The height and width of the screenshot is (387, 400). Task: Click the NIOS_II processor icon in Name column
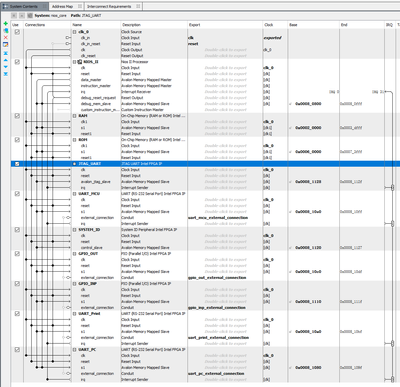(x=80, y=62)
